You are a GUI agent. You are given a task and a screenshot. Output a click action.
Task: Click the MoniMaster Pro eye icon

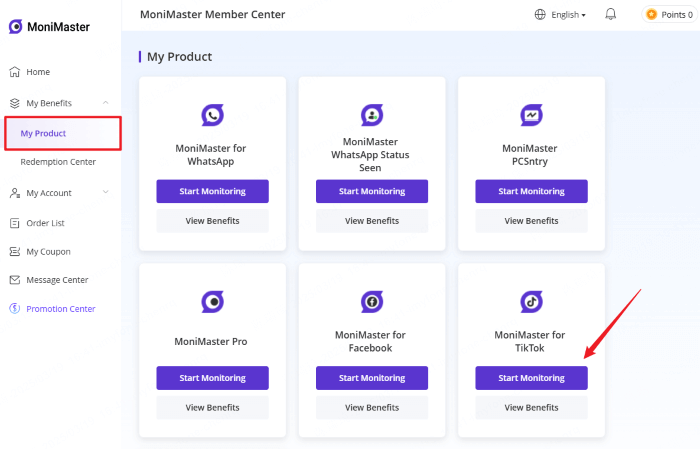coord(212,302)
